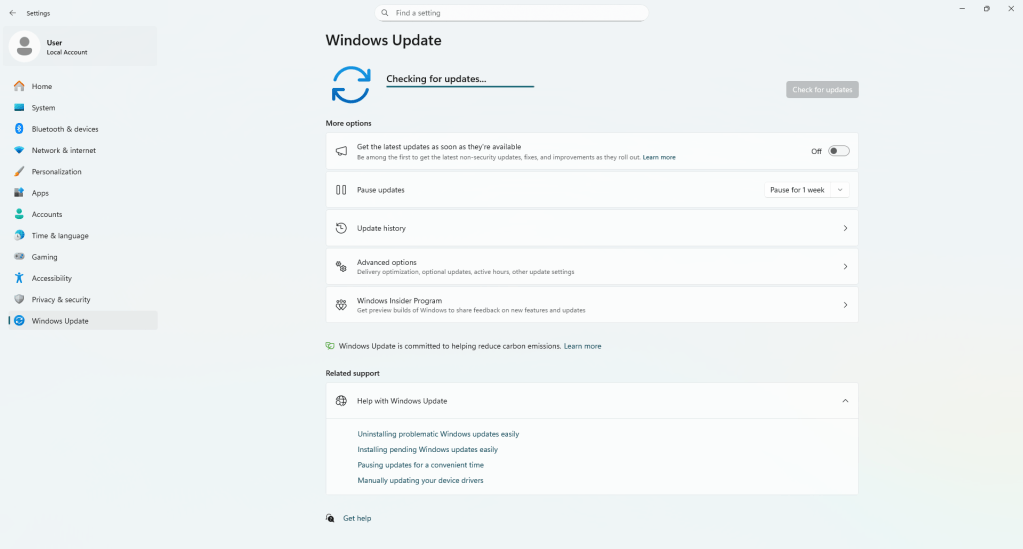Click the globe icon for Help with Windows Update
Viewport: 1023px width, 549px height.
341,401
